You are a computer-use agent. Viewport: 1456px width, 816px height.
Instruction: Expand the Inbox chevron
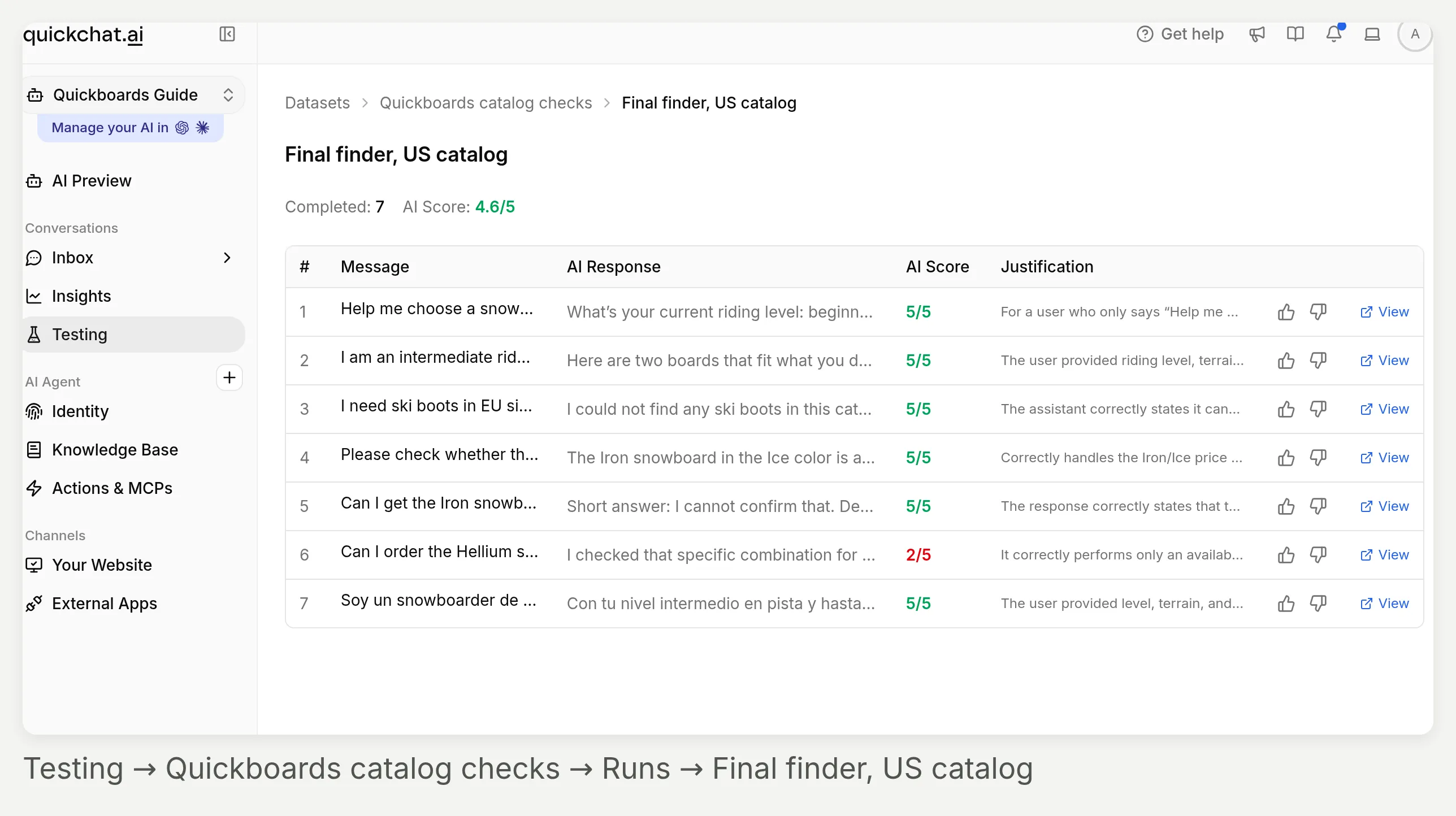click(x=227, y=258)
